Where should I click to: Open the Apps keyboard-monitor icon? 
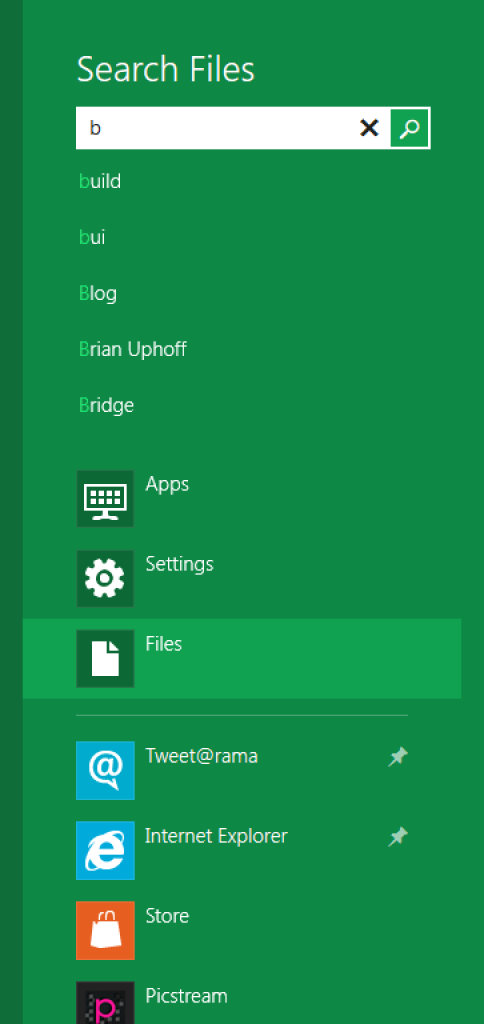coord(105,498)
